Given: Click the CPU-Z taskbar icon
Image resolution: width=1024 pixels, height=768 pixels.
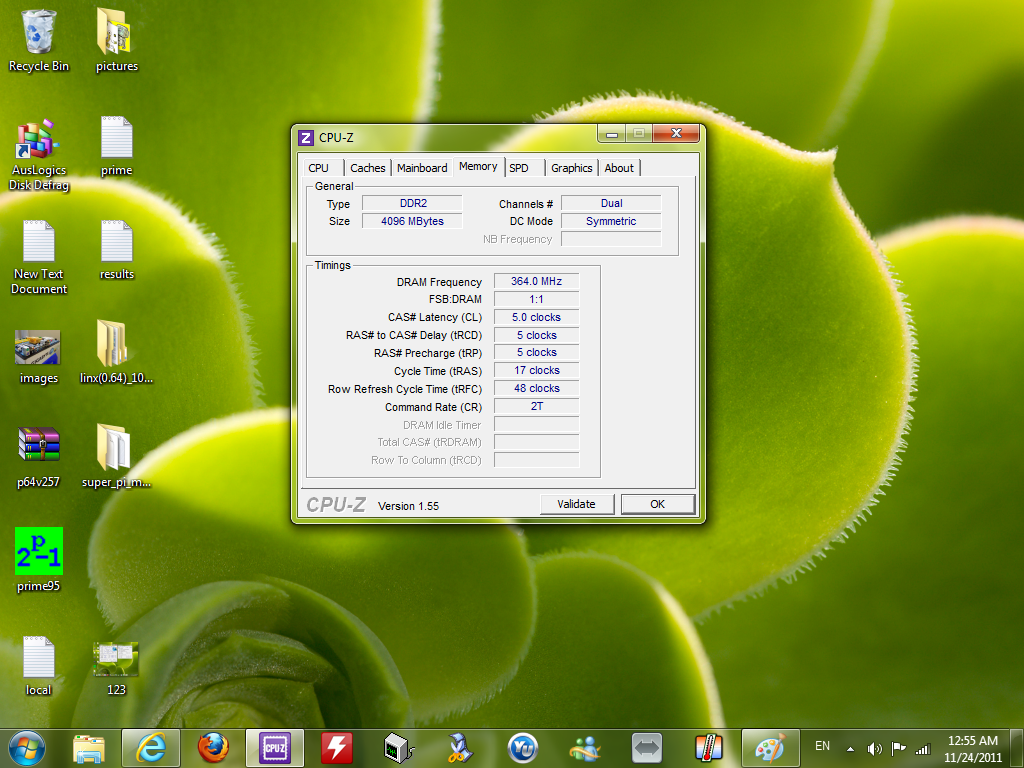Looking at the screenshot, I should [274, 747].
